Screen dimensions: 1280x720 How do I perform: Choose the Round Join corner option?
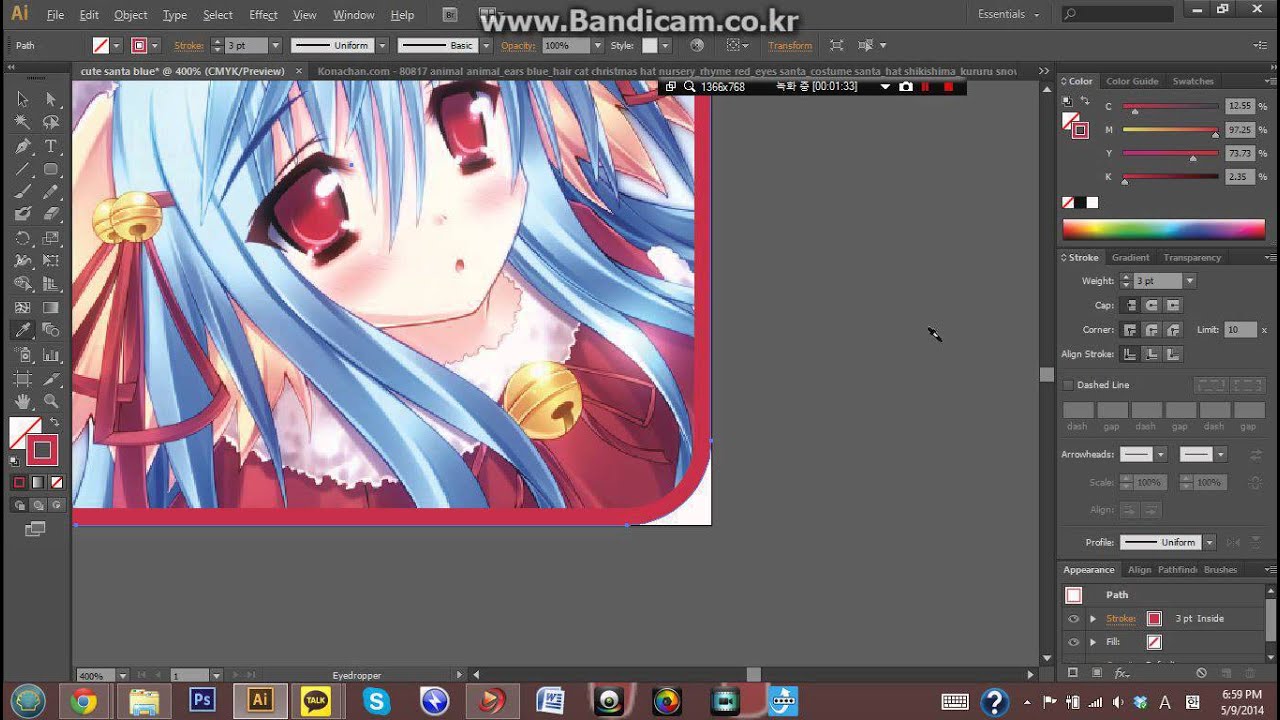1151,329
